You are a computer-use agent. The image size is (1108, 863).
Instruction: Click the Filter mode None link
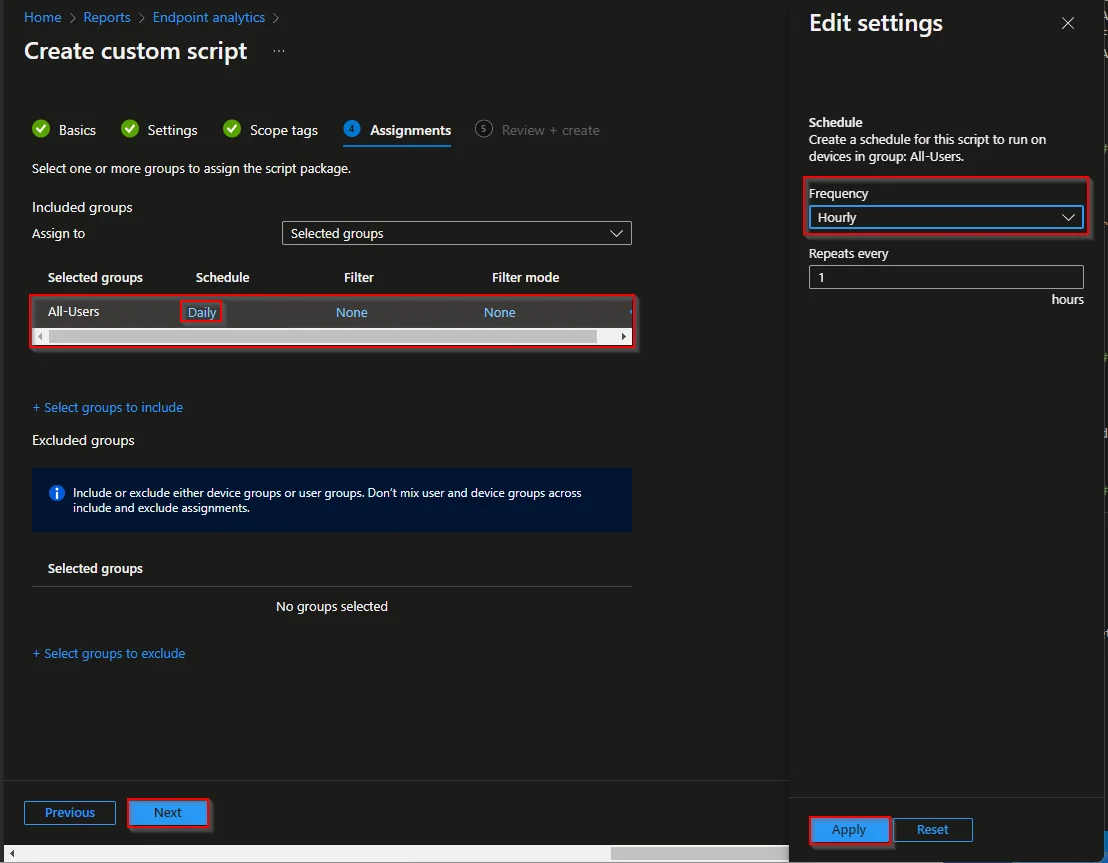(x=500, y=312)
